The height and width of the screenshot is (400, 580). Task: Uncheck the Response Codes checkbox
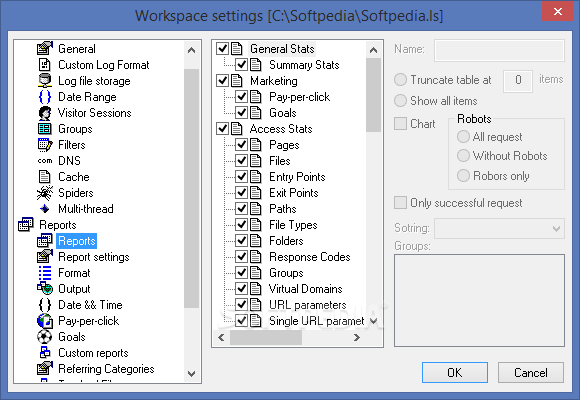point(242,256)
